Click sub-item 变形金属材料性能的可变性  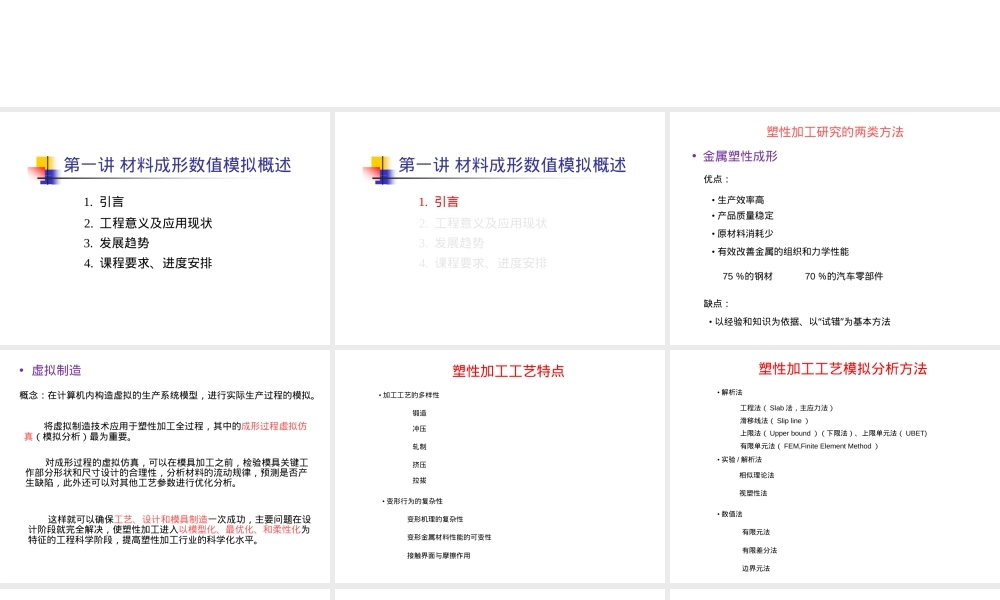(x=449, y=538)
